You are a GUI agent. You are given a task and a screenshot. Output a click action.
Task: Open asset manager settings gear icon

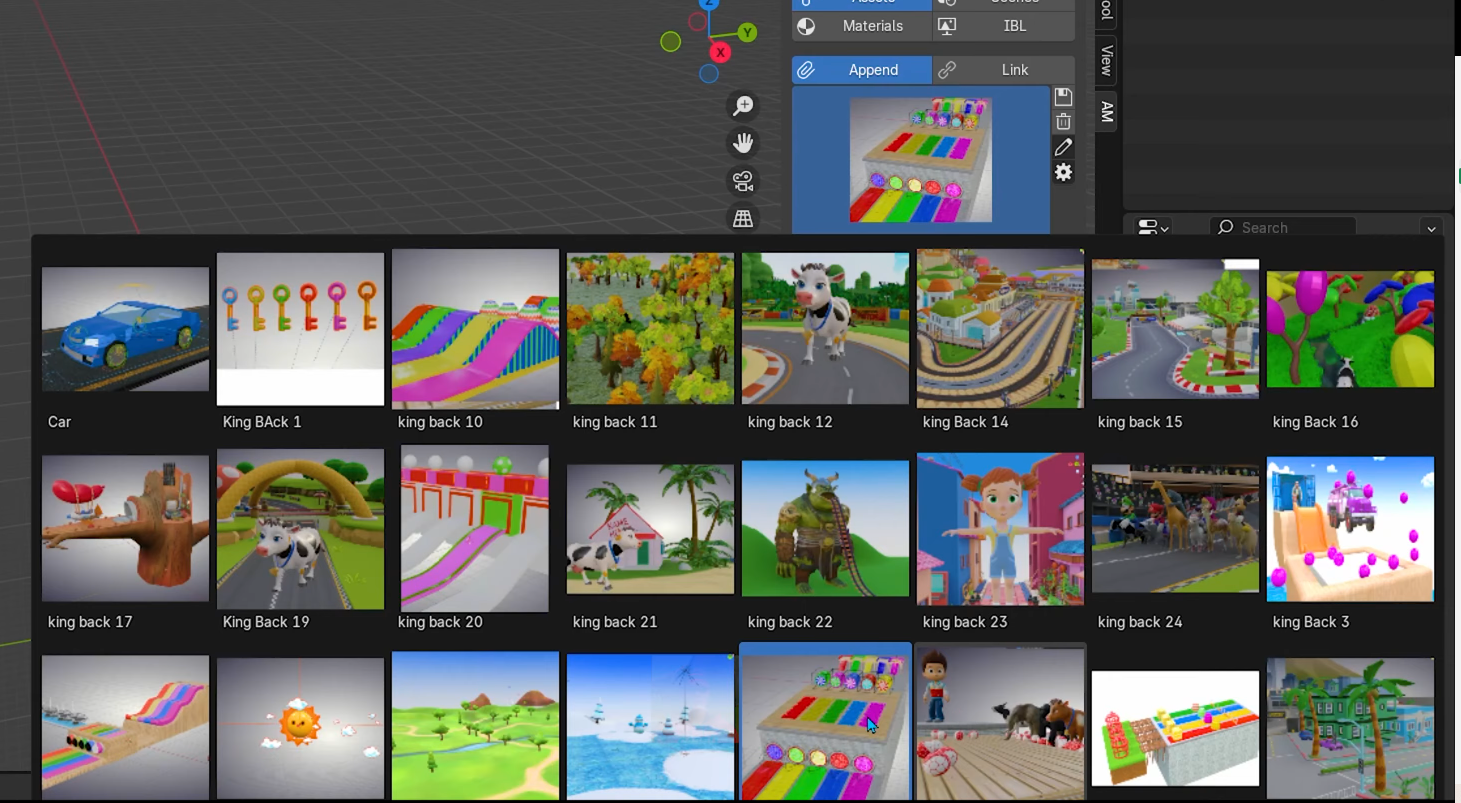click(x=1063, y=172)
